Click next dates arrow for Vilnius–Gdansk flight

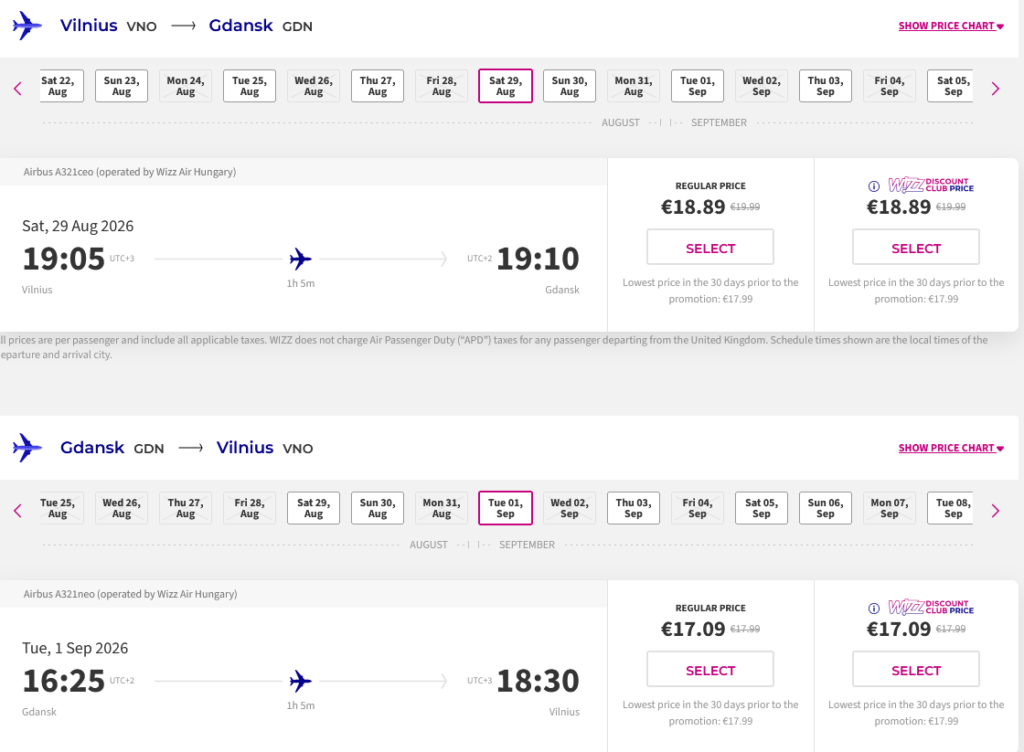[x=994, y=89]
